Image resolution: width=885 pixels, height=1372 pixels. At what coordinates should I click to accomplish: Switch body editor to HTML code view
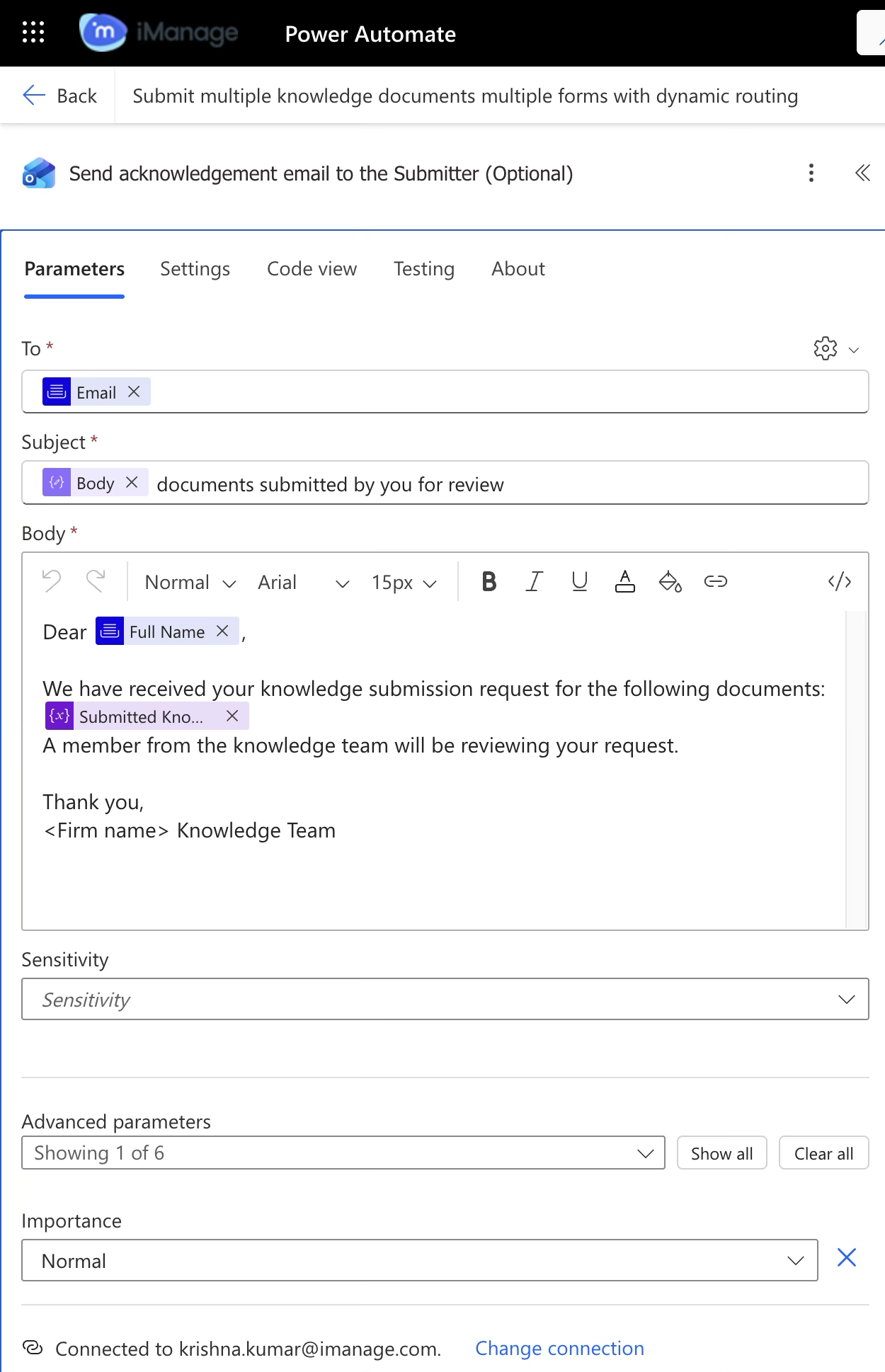coord(840,582)
